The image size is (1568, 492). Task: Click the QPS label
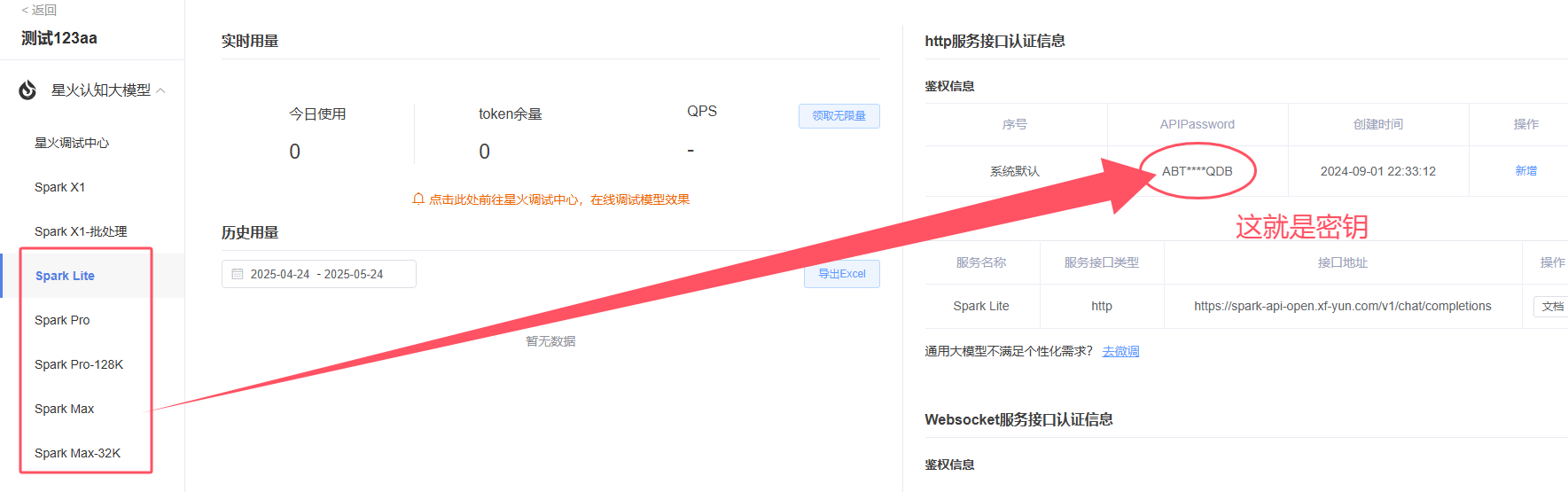(702, 111)
